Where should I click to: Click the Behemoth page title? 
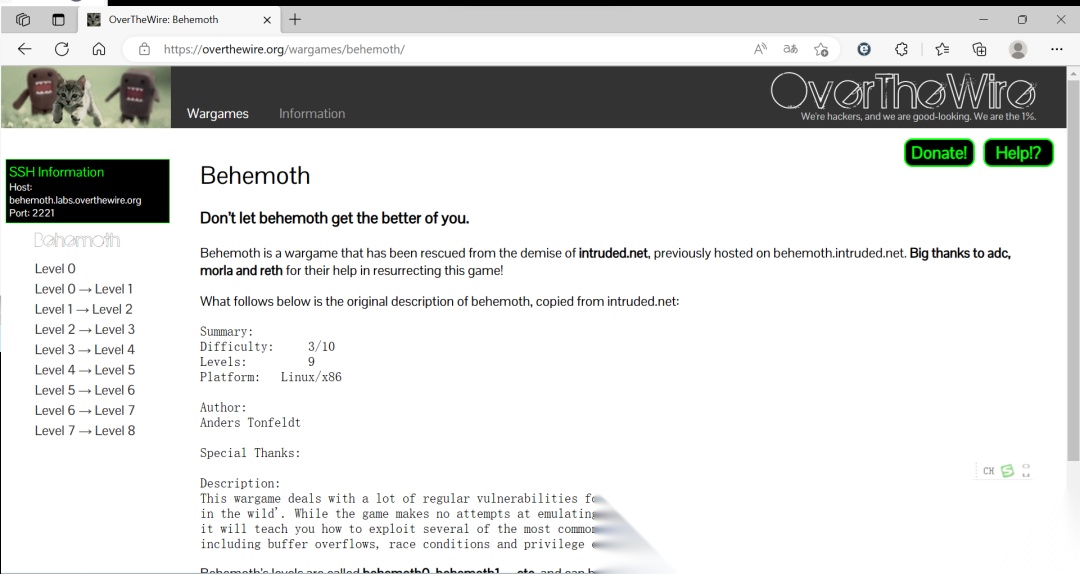pyautogui.click(x=255, y=176)
